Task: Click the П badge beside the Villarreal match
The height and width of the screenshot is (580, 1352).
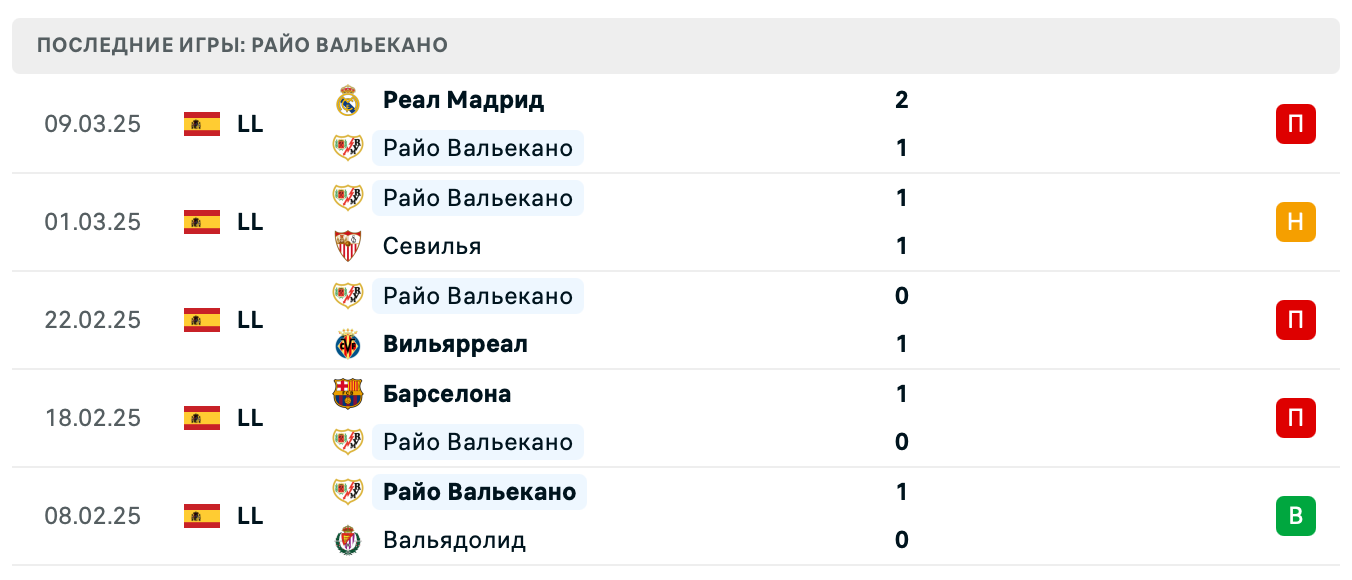Action: [1296, 320]
